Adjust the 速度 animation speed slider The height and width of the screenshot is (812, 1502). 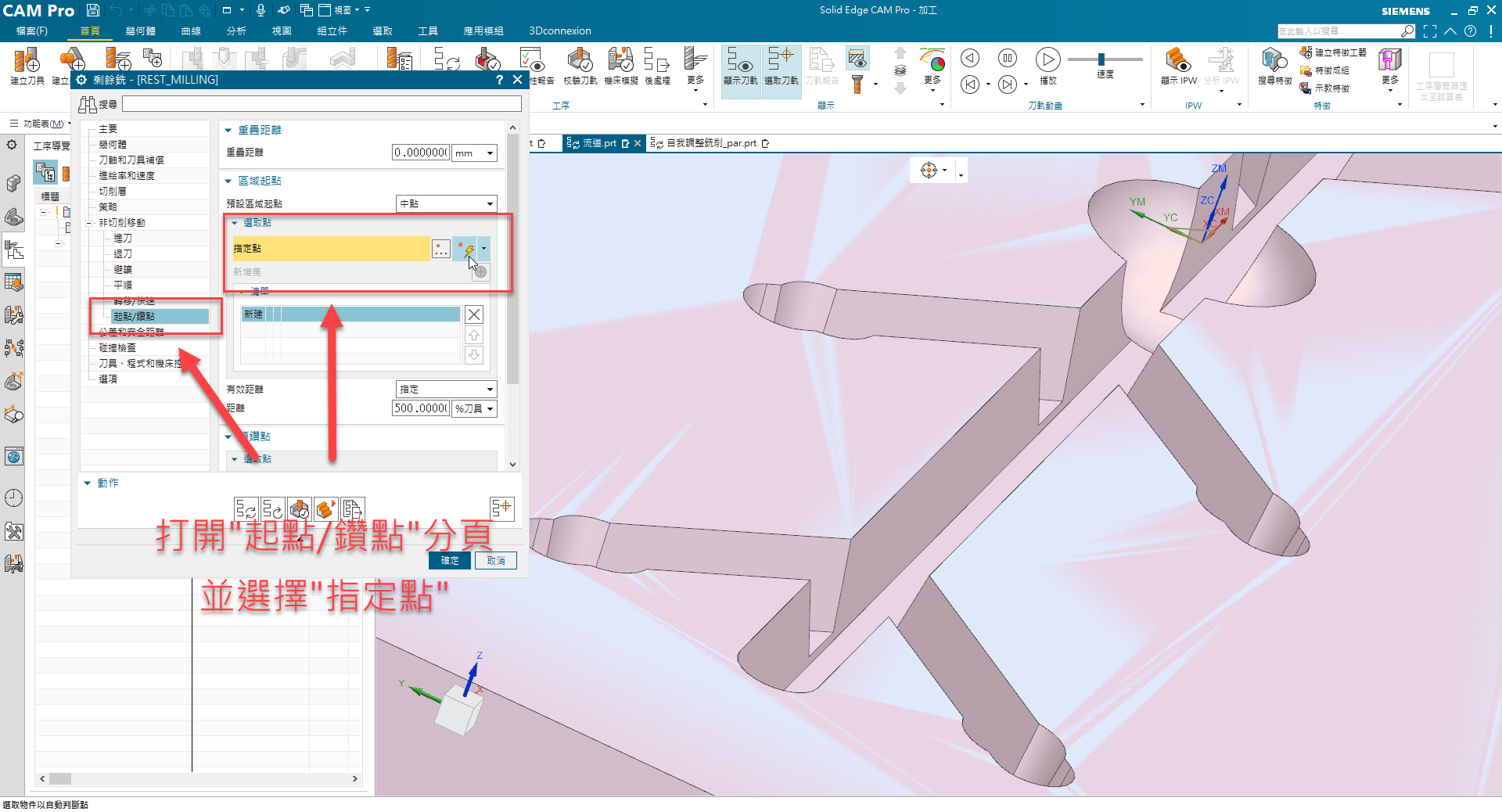1101,59
